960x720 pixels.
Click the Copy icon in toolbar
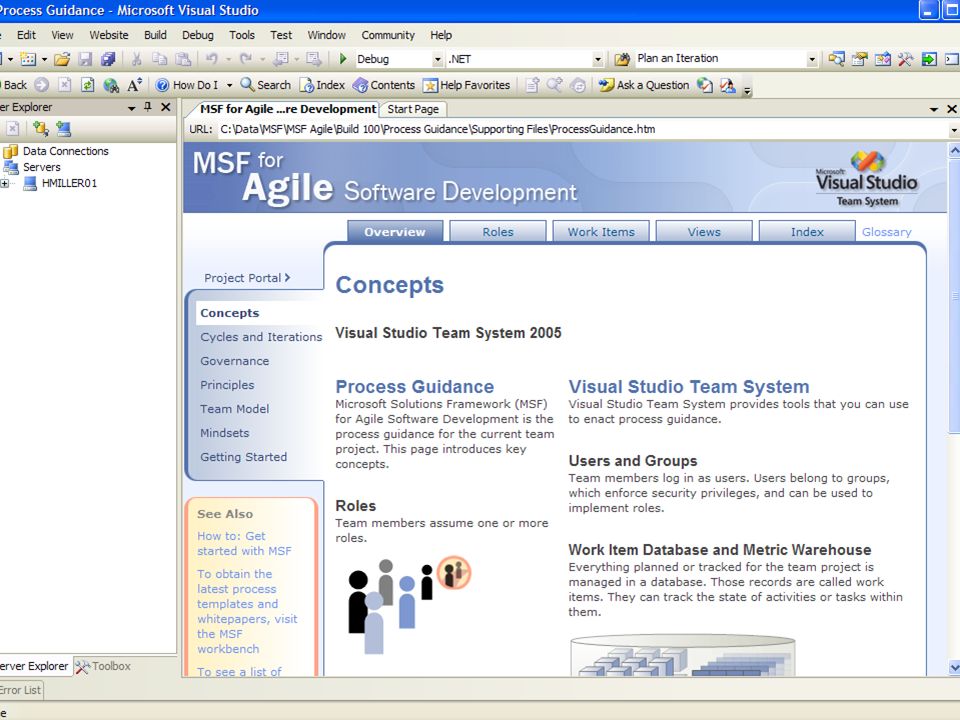pyautogui.click(x=159, y=59)
